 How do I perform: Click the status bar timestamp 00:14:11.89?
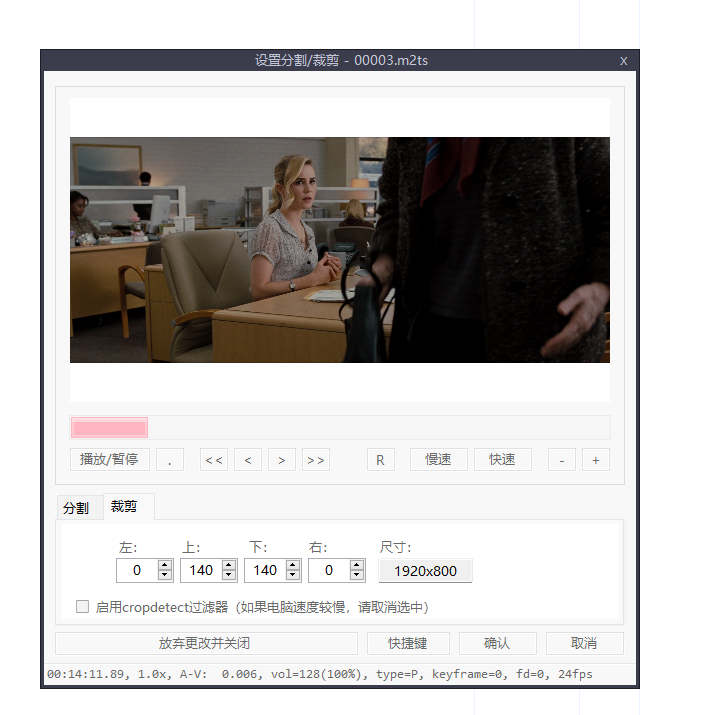[85, 674]
